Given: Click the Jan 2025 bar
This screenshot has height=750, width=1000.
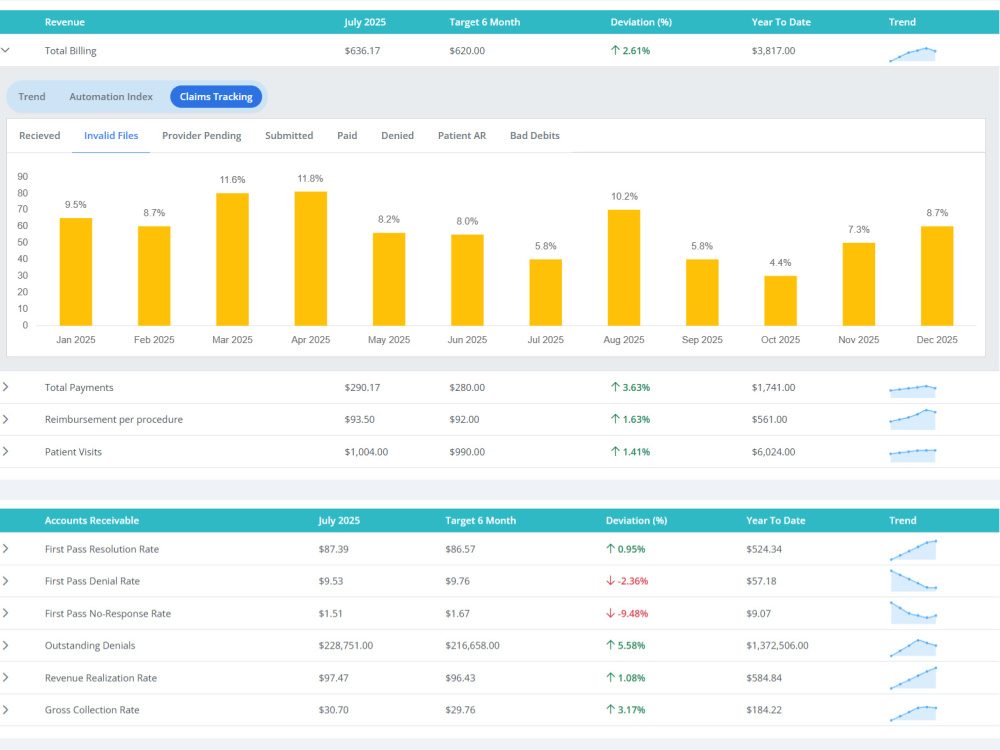Looking at the screenshot, I should pos(76,272).
